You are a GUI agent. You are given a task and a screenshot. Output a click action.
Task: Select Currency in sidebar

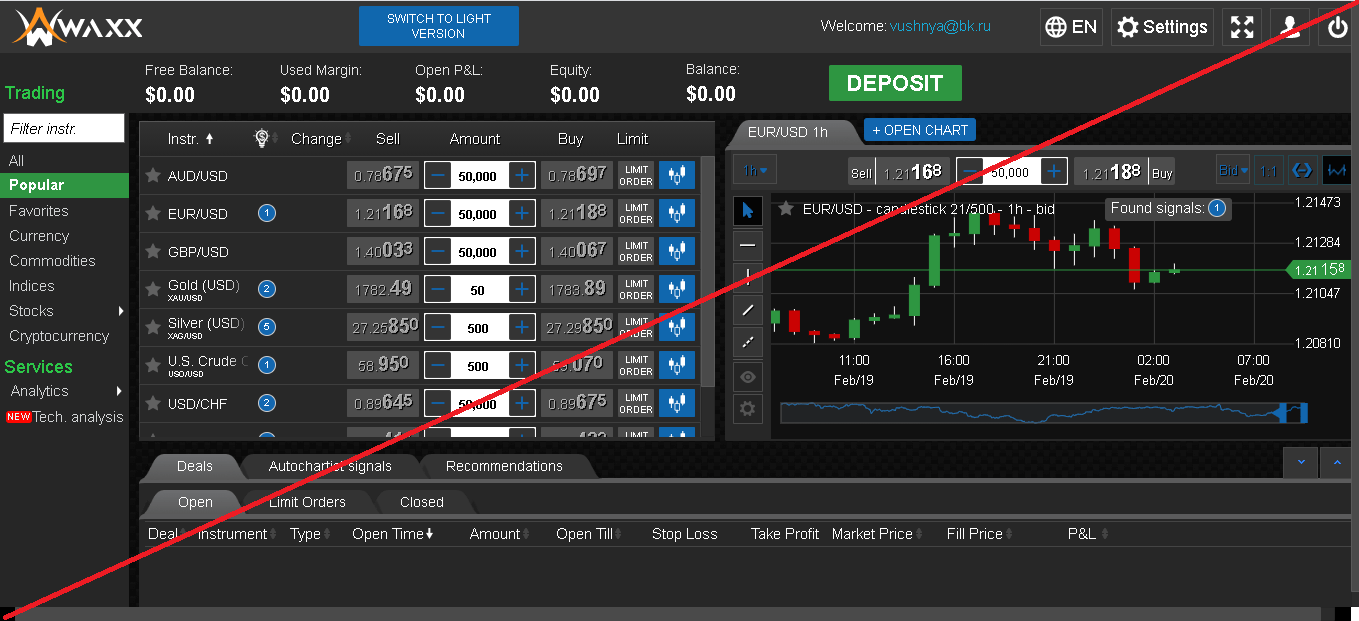coord(39,236)
